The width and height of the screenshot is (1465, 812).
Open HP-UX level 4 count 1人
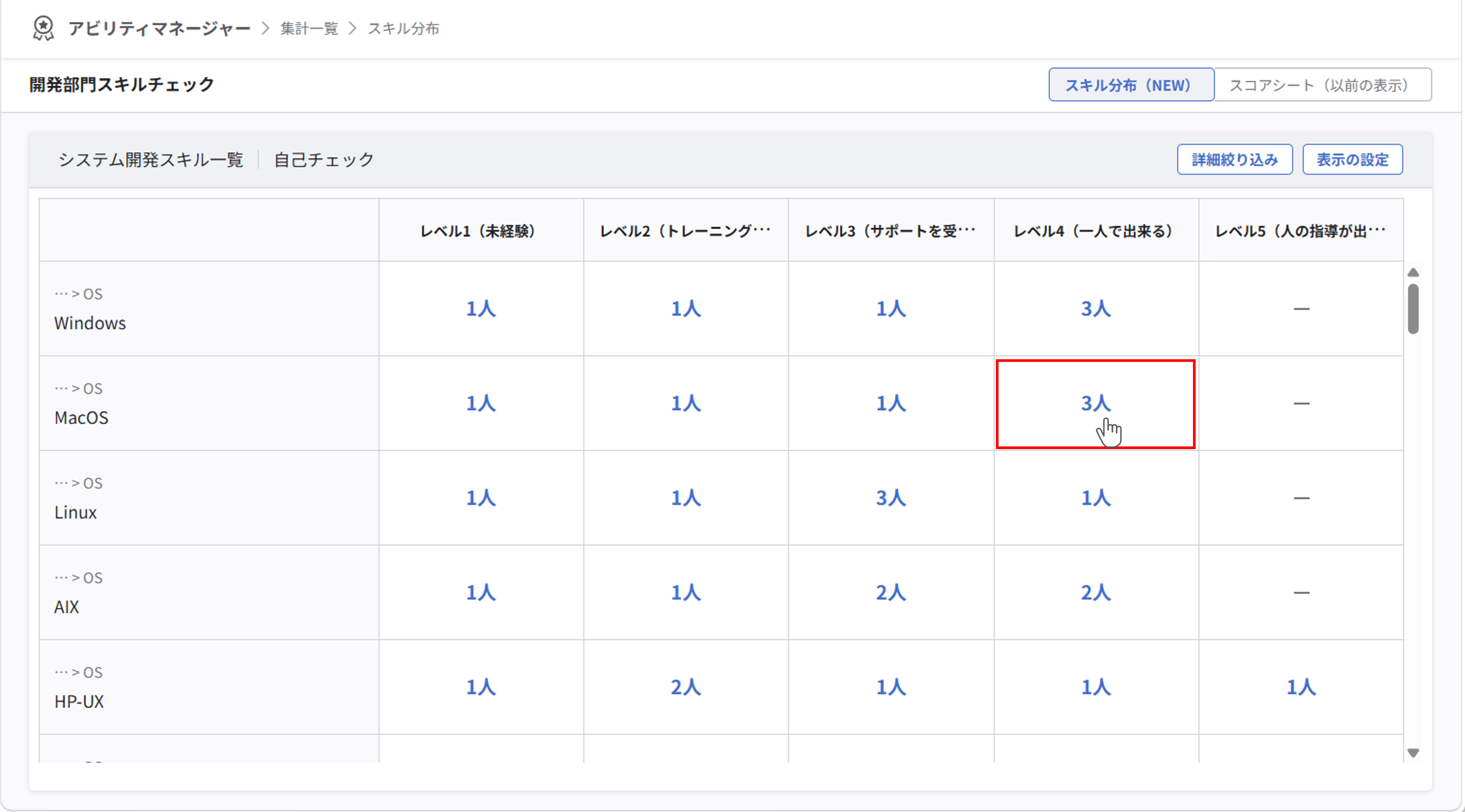(x=1096, y=687)
